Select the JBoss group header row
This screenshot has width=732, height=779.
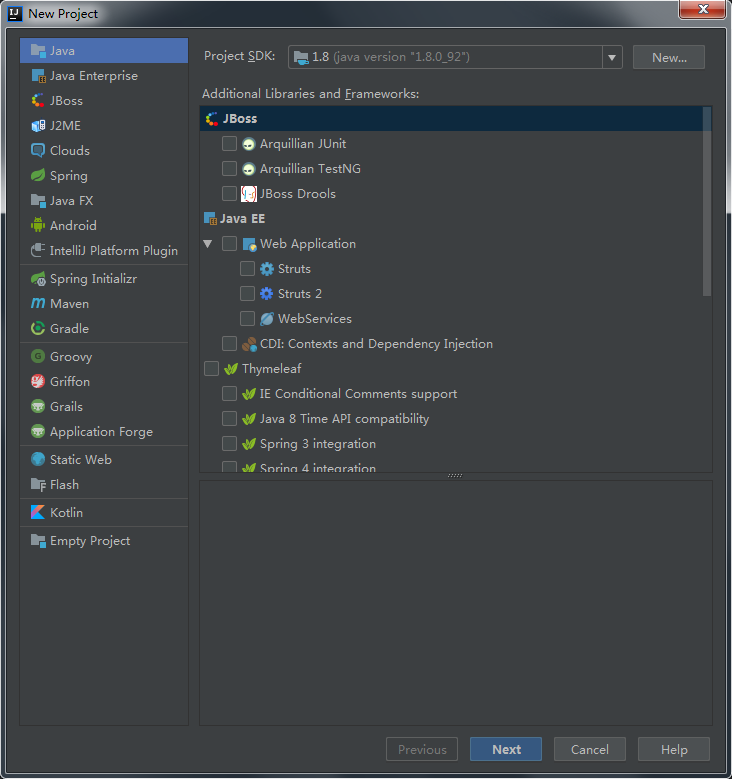(451, 119)
